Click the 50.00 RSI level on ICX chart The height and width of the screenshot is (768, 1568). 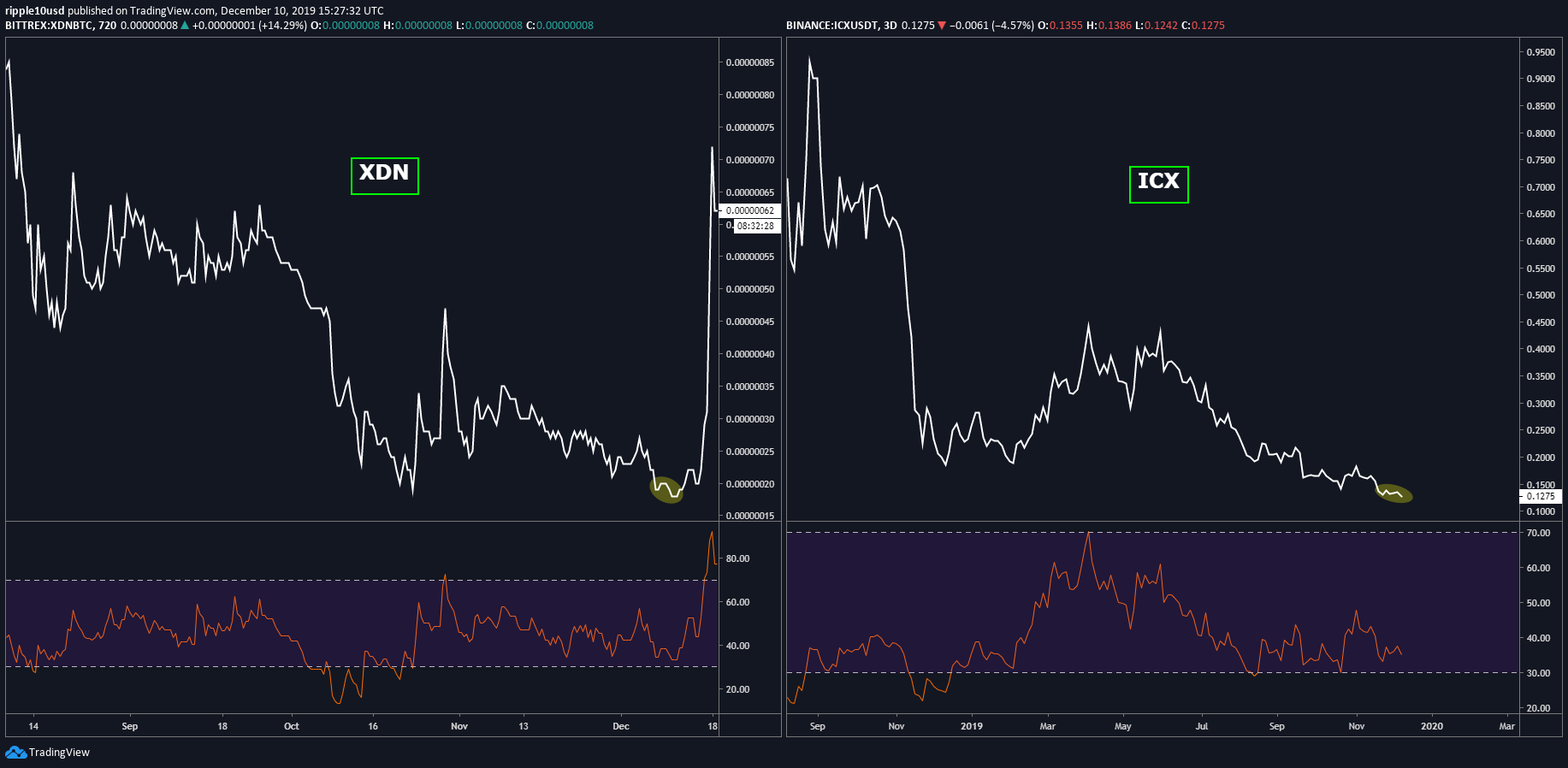[x=1539, y=603]
